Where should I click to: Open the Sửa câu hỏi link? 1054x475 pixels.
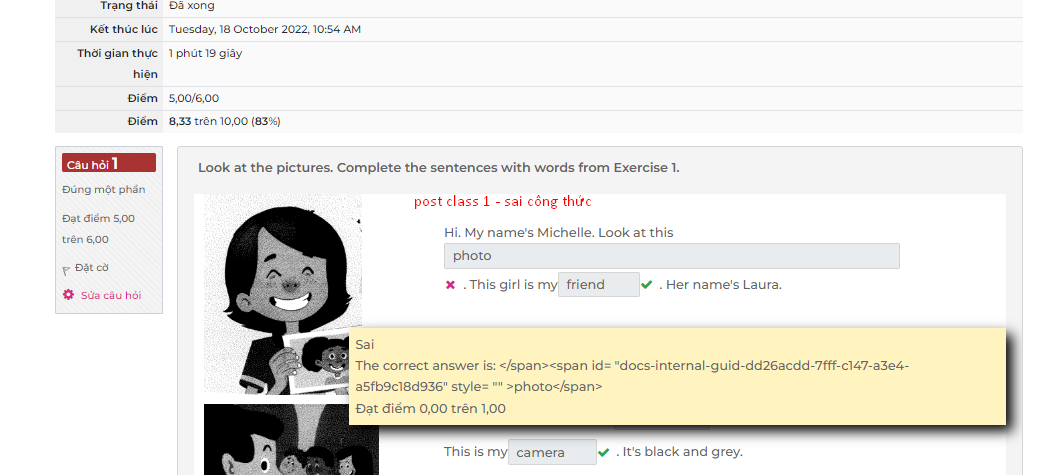(x=111, y=295)
